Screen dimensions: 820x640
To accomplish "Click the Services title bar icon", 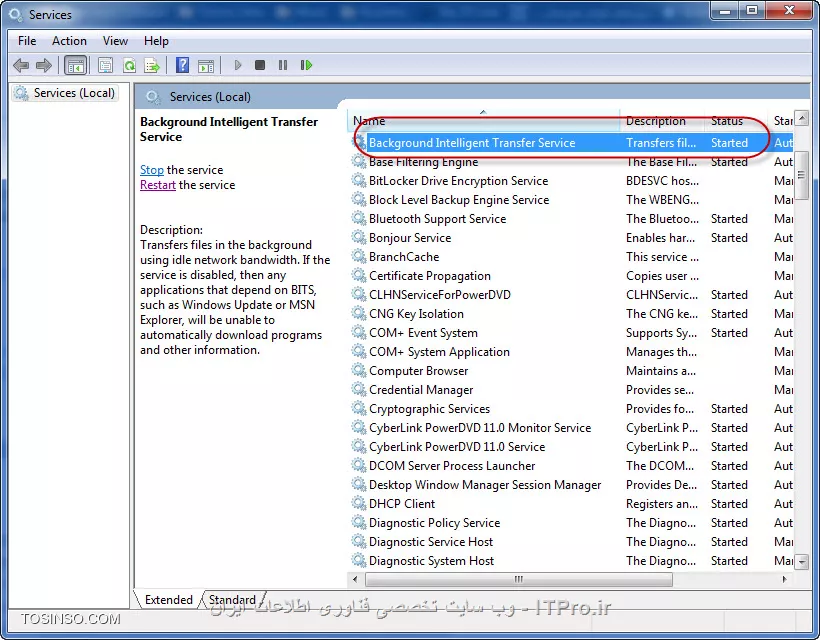I will pos(16,15).
